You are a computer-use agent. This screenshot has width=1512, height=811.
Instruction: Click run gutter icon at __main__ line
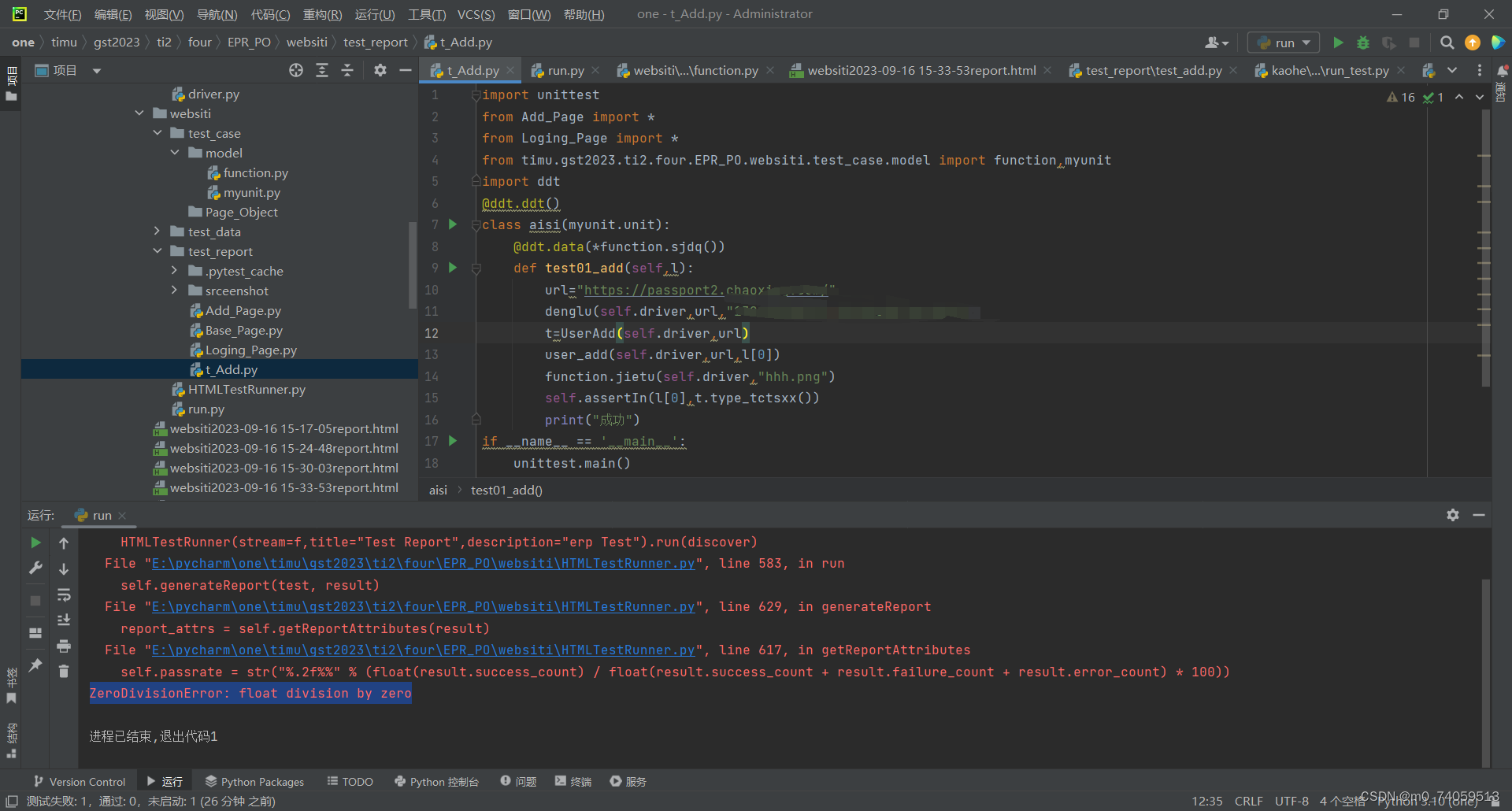[x=453, y=441]
